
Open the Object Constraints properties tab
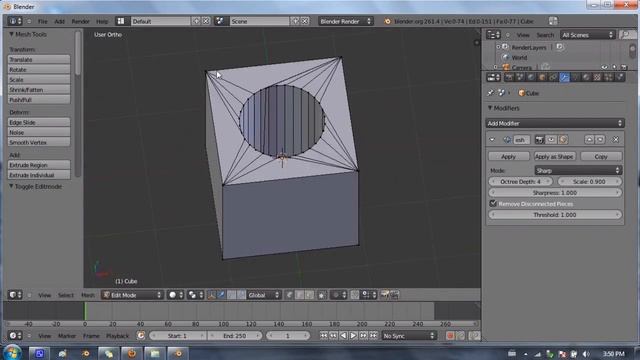point(553,77)
